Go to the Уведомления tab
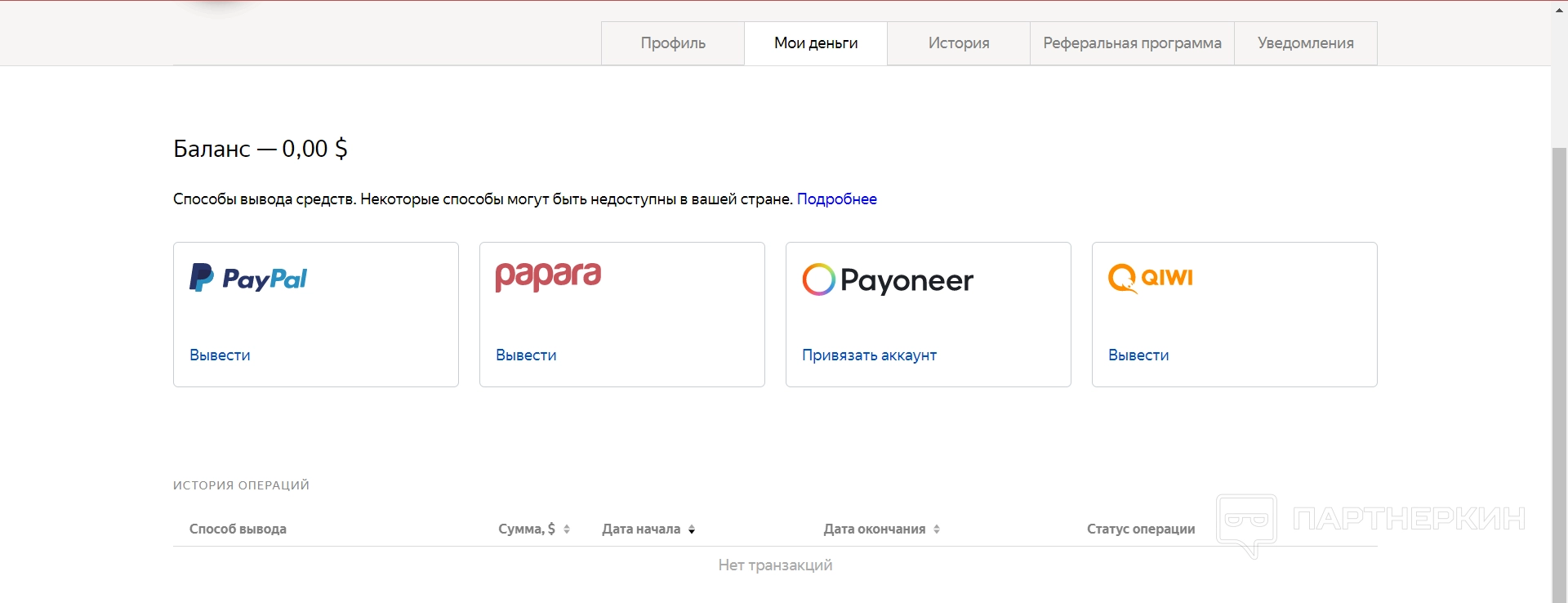This screenshot has height=603, width=1568. click(x=1305, y=43)
